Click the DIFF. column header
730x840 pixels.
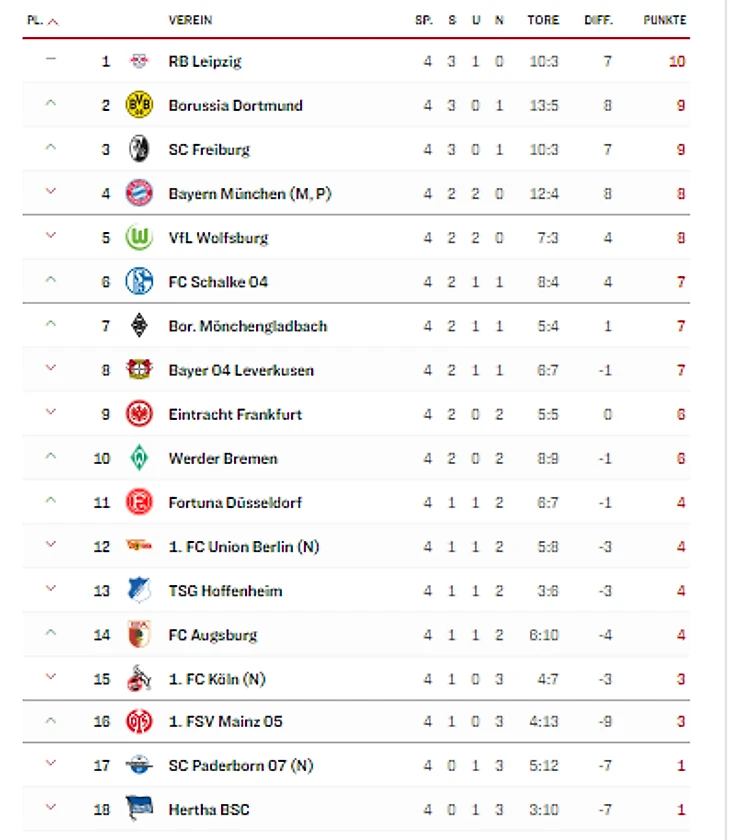click(x=598, y=20)
